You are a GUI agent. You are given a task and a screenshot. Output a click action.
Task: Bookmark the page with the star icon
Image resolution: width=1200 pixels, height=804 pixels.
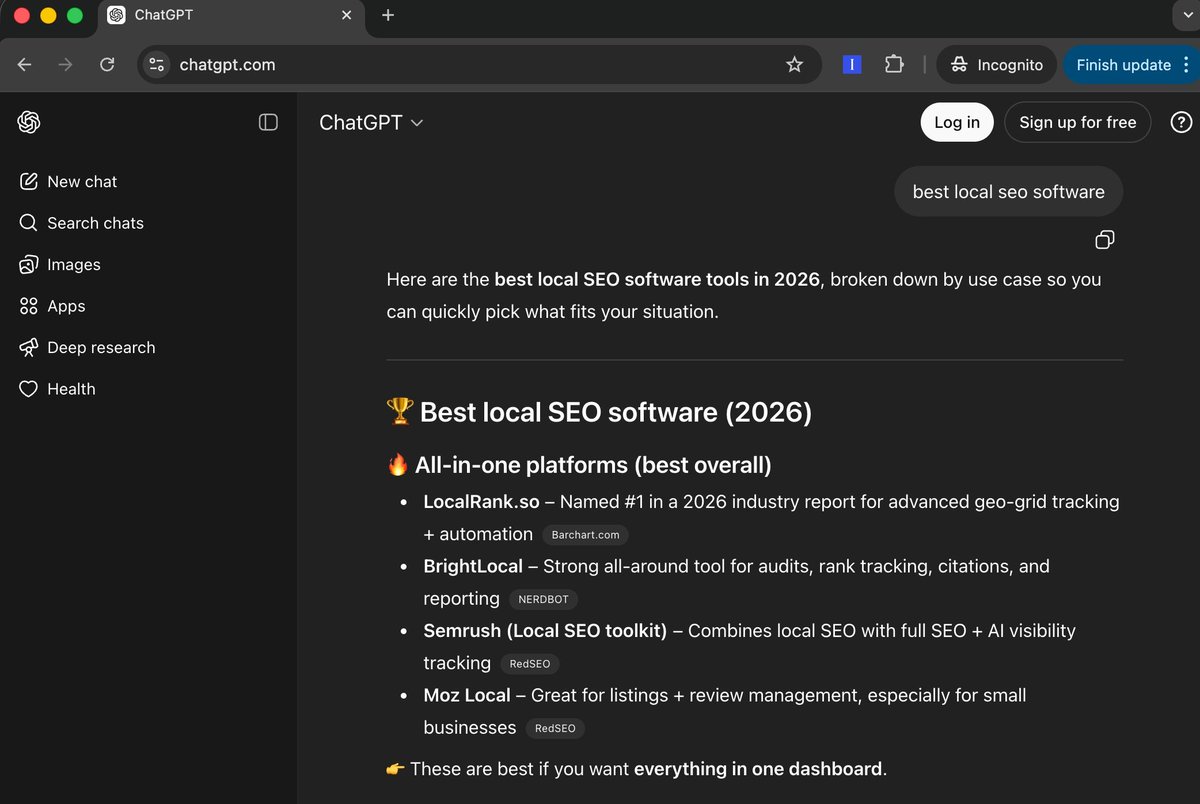[x=794, y=64]
